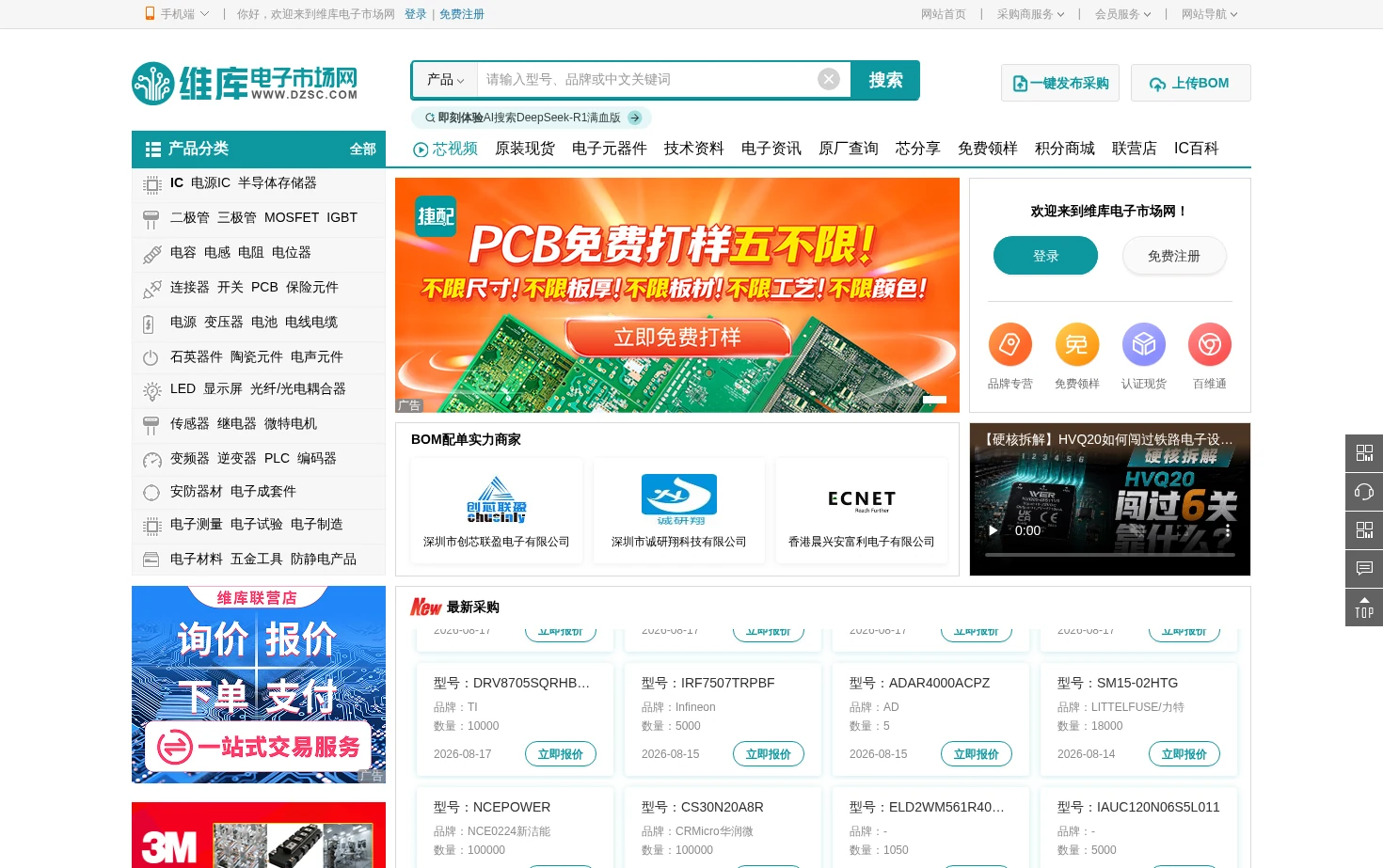Click the LED row lightbulb icon
Viewport: 1383px width, 868px height.
tap(151, 390)
